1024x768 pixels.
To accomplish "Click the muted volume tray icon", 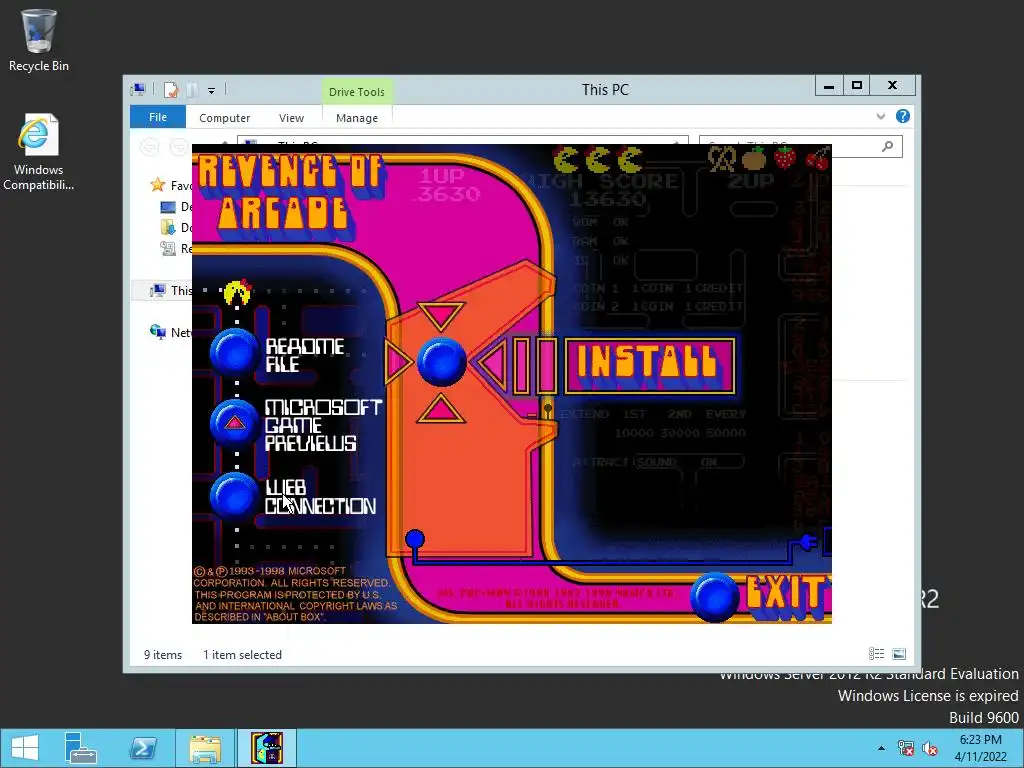I will coord(929,748).
